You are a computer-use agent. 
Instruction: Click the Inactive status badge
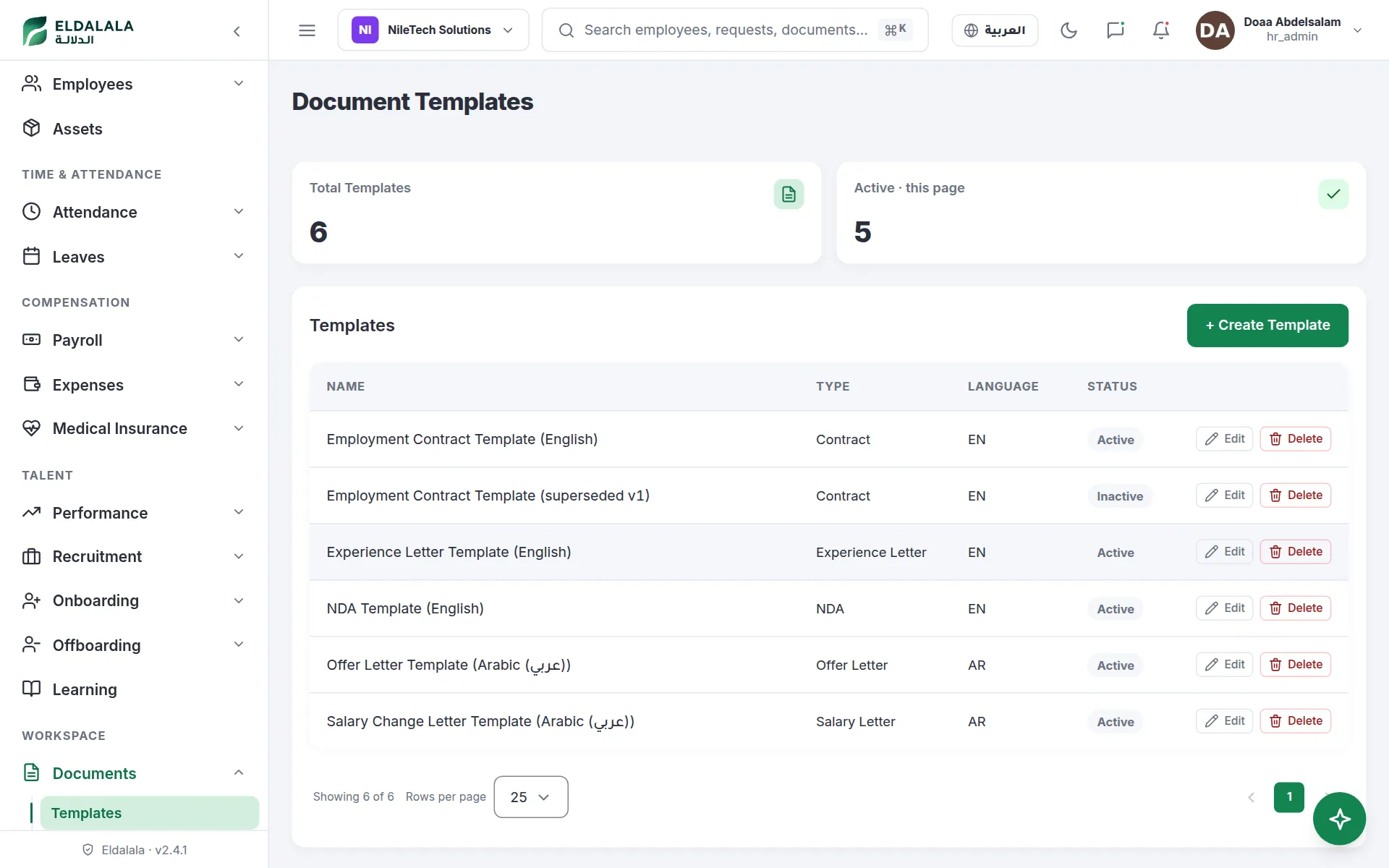[x=1120, y=496]
